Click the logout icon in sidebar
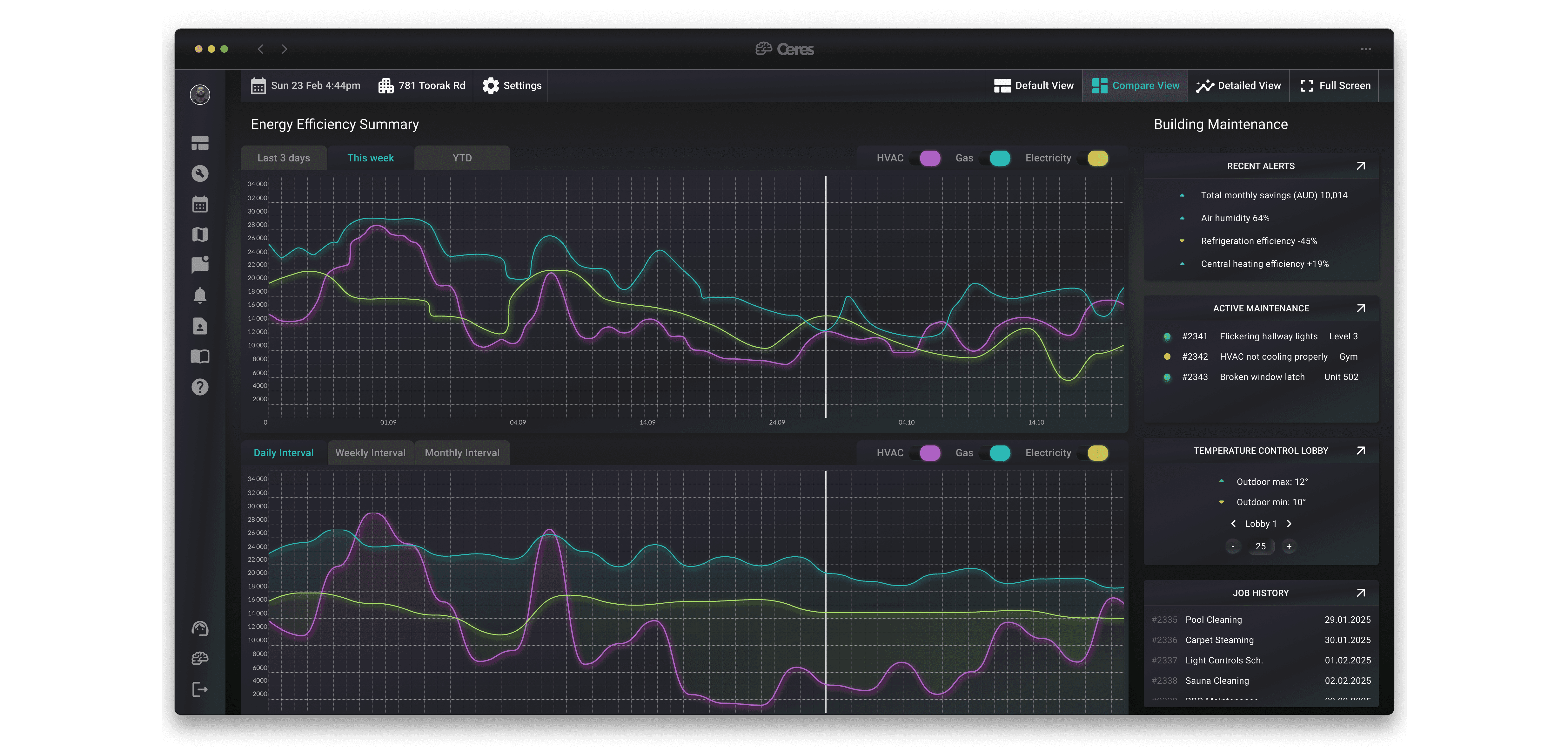 (x=200, y=689)
